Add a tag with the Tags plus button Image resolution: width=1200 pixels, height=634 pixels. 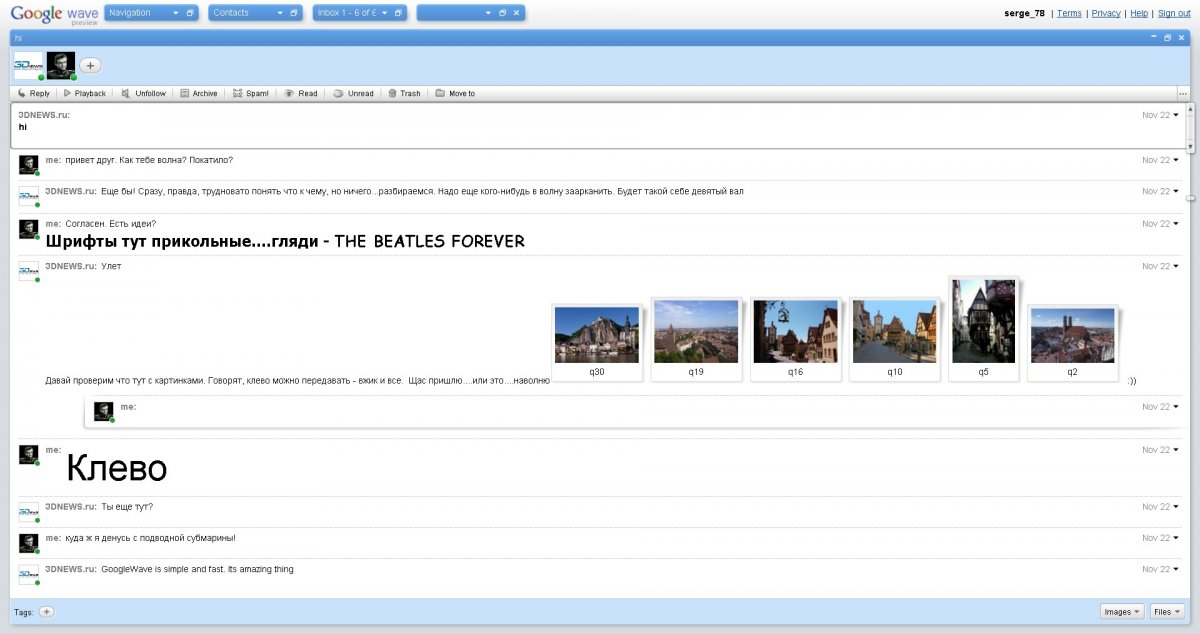pyautogui.click(x=46, y=611)
